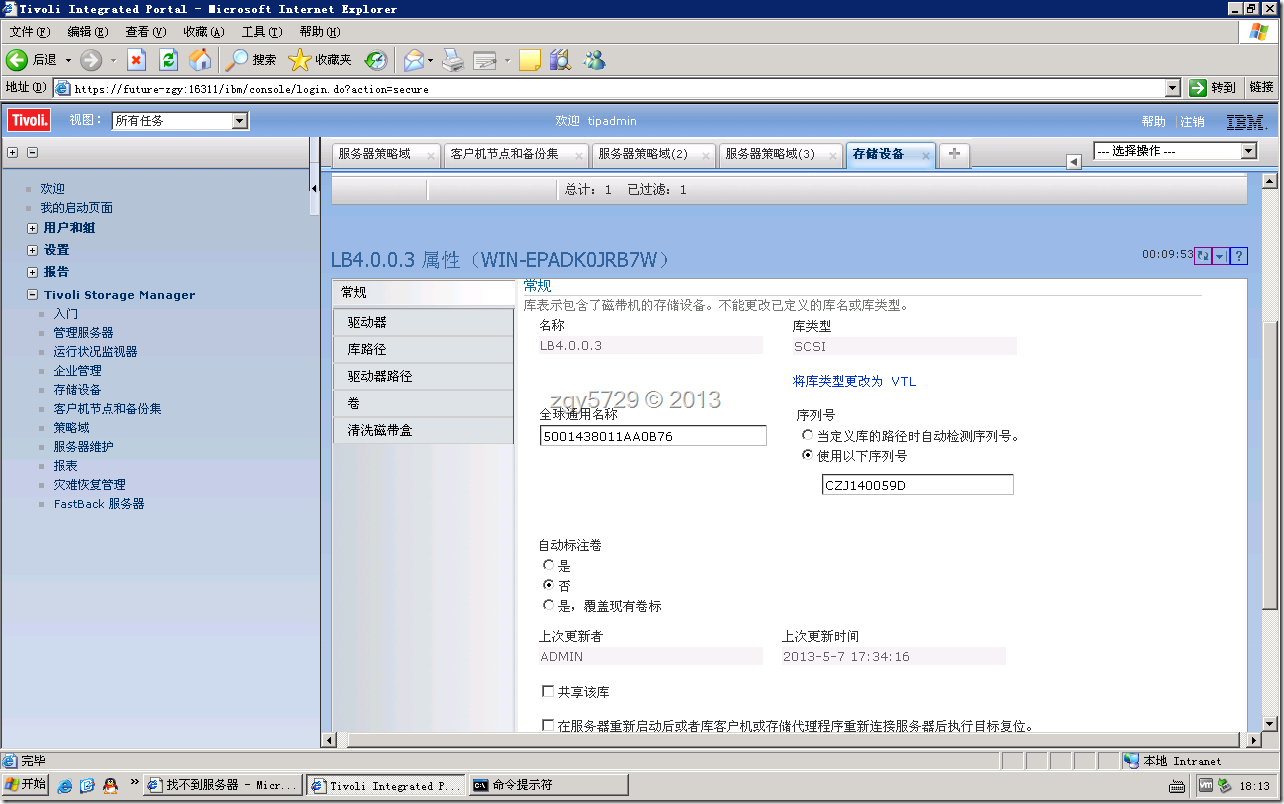Expand the 设置 tree node
The image size is (1284, 804).
(x=32, y=250)
